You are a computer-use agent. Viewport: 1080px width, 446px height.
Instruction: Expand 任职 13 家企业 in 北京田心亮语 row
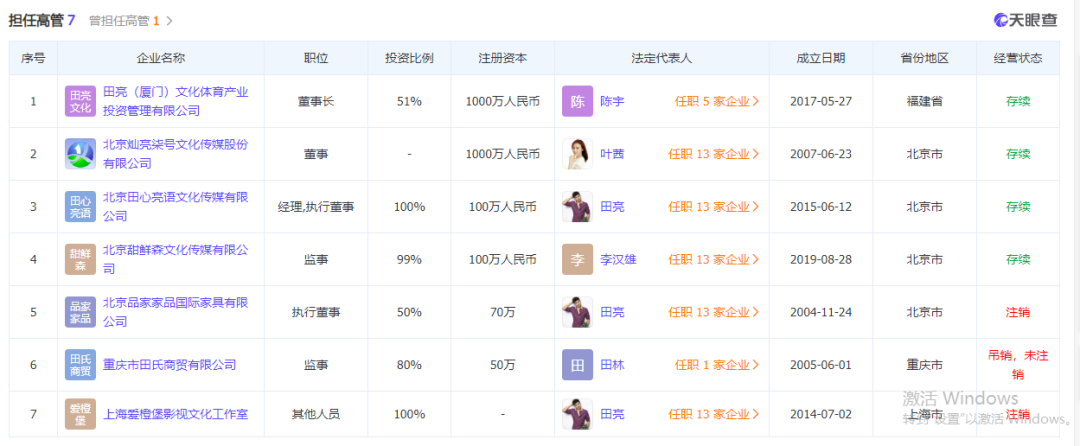(x=714, y=206)
